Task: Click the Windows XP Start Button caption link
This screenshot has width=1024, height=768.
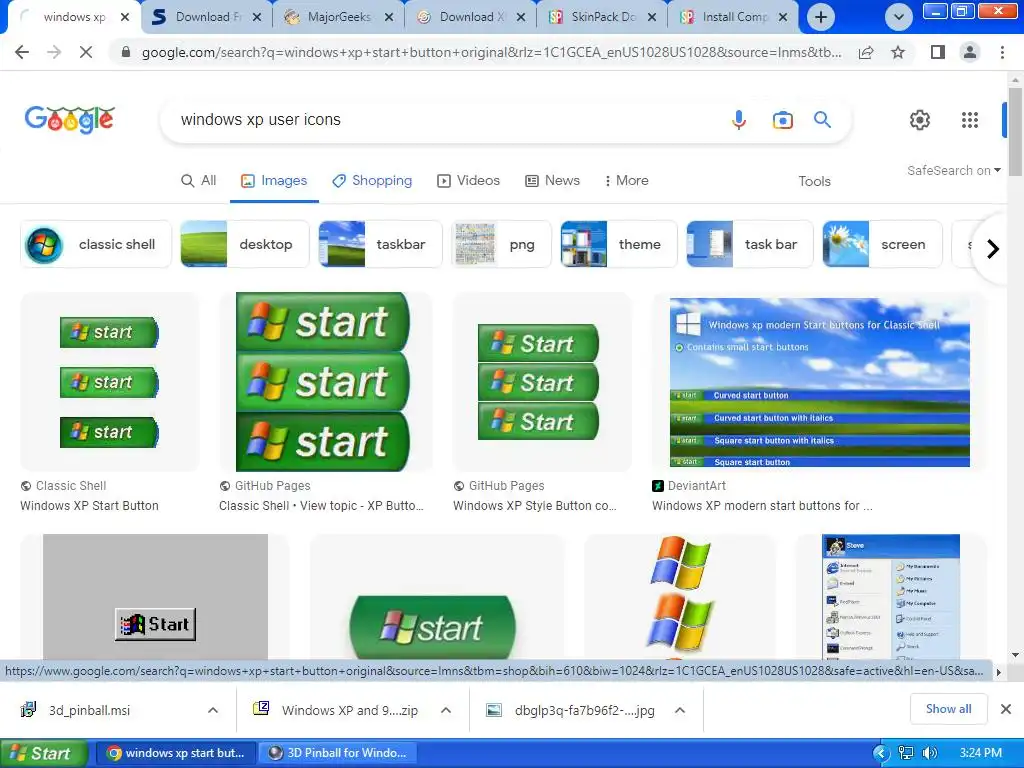Action: pos(89,505)
